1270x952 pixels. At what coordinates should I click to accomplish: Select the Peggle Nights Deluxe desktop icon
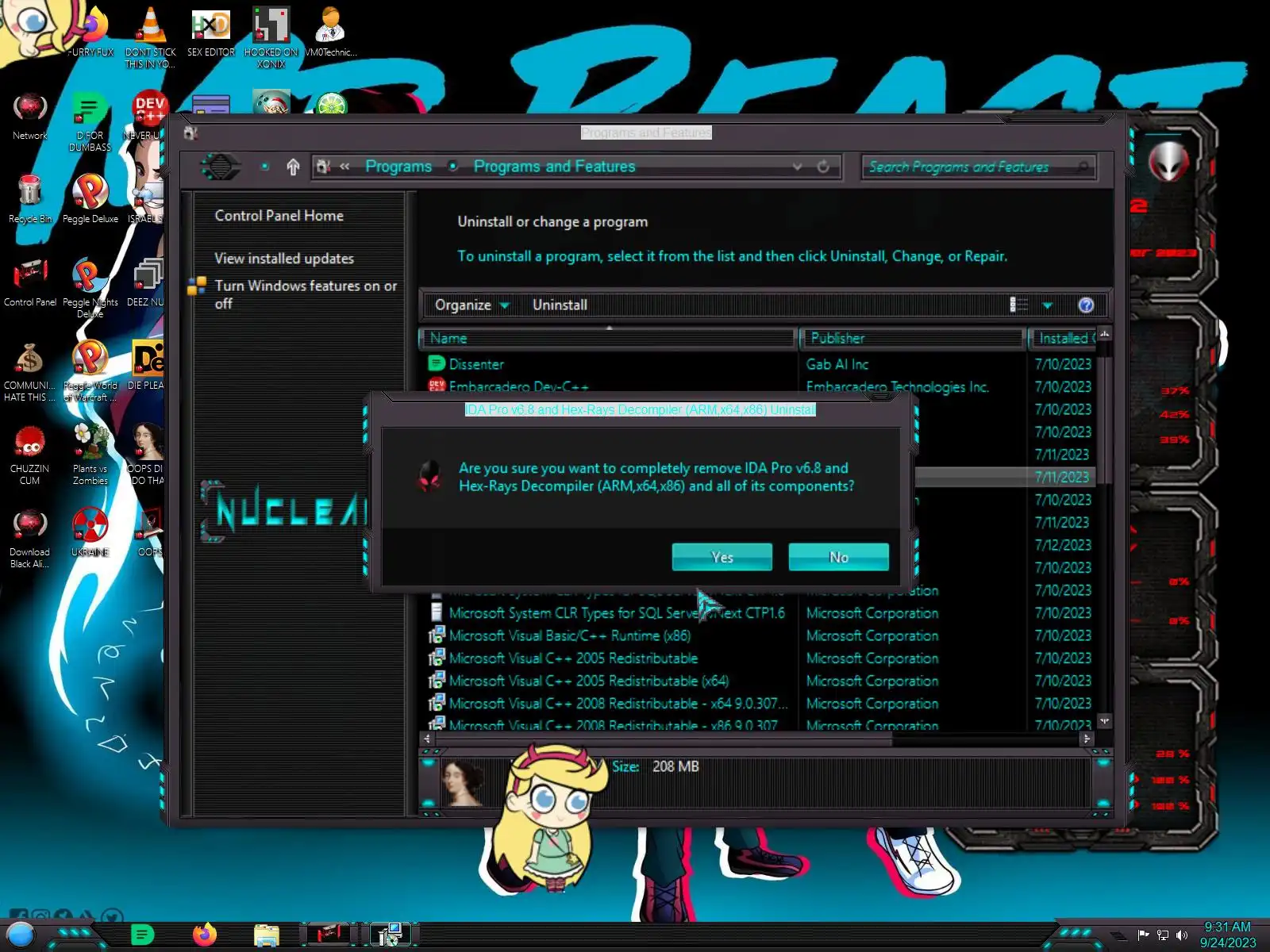point(90,289)
